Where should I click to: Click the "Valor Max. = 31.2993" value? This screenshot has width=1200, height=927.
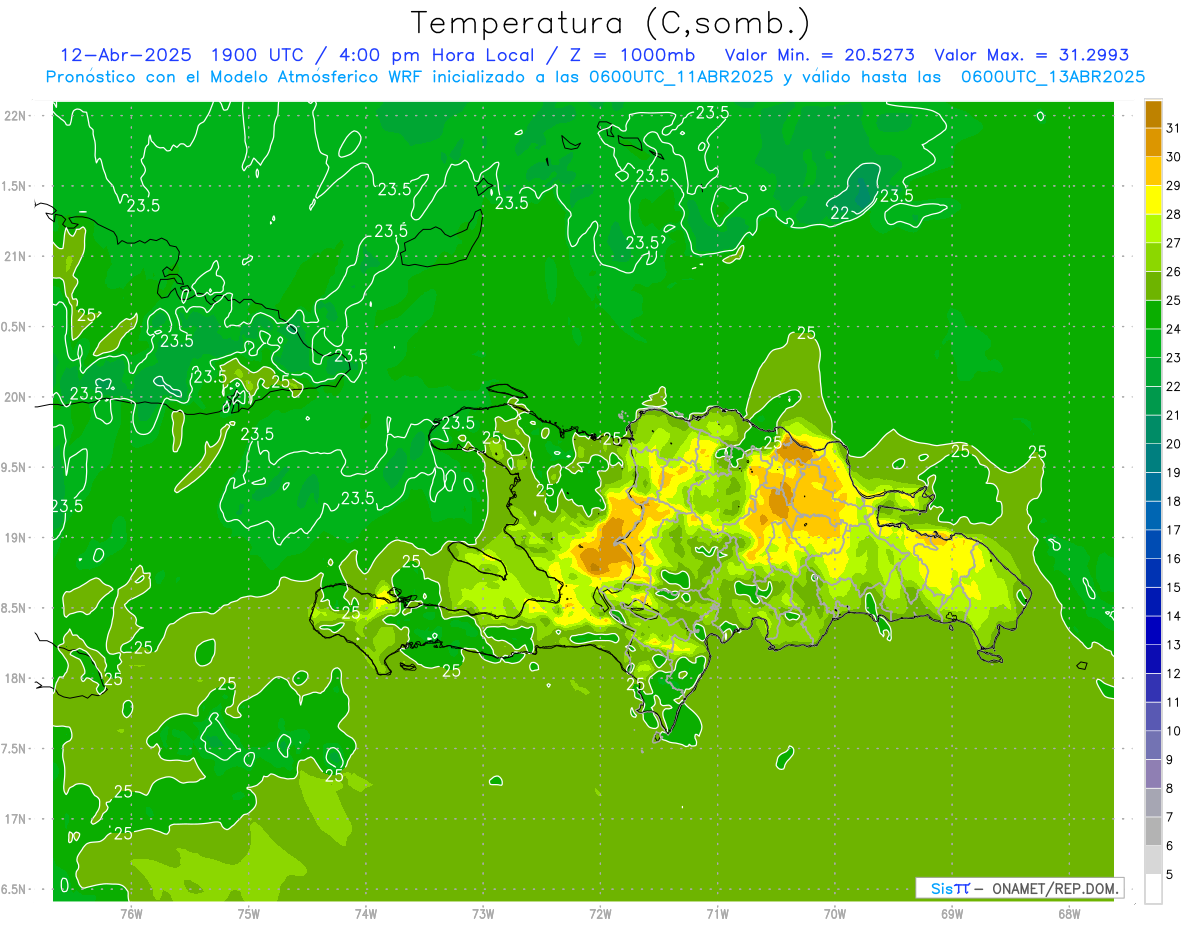[1032, 55]
